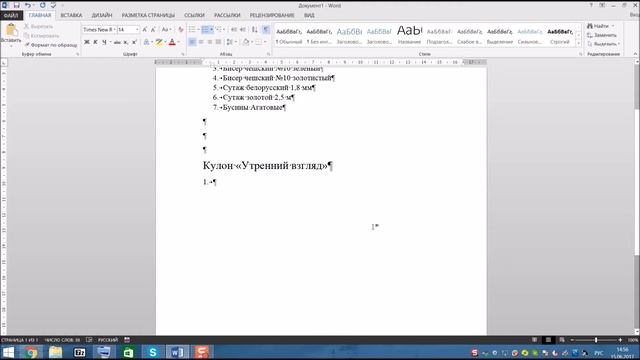Select justify alignment
Viewport: 640px width, 360px height.
[x=218, y=42]
